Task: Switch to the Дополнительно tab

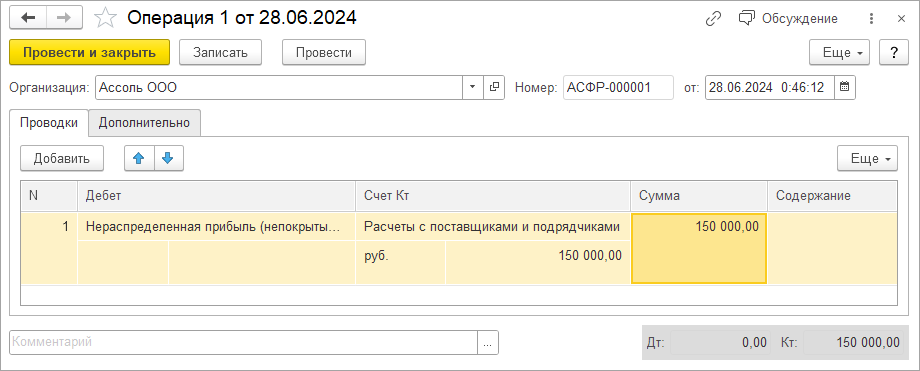Action: click(x=144, y=123)
